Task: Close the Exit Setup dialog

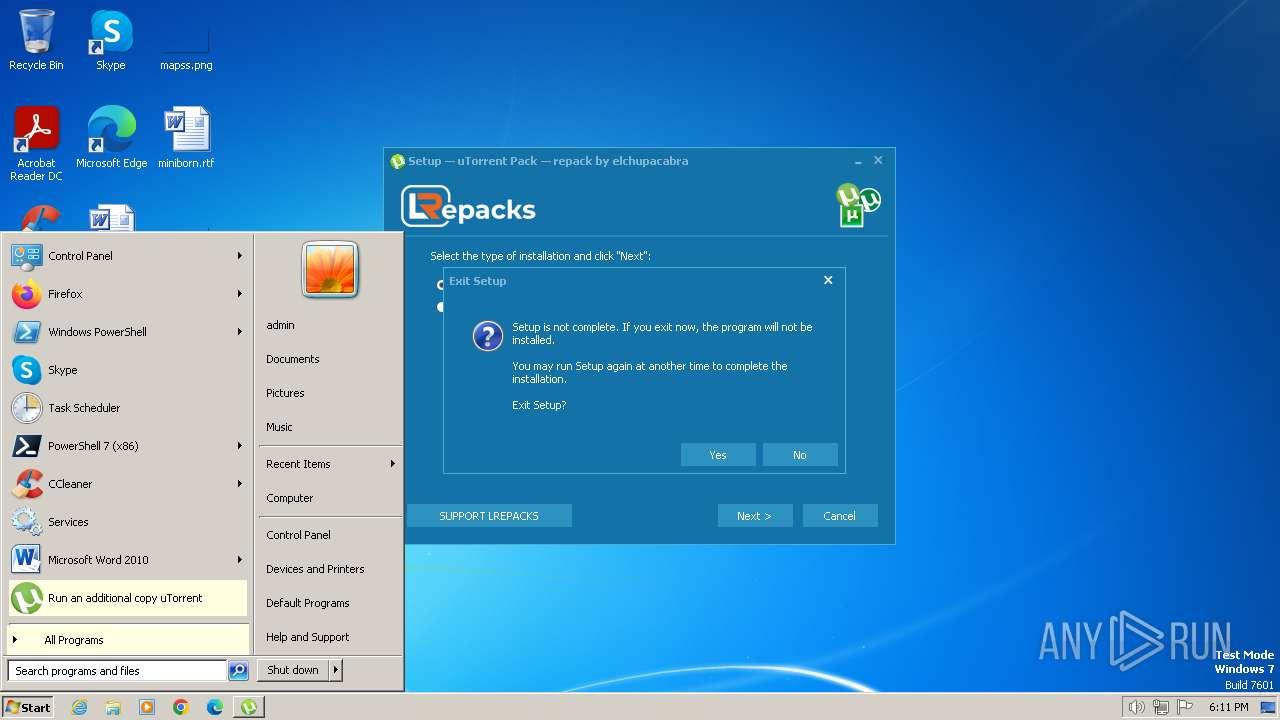Action: click(x=828, y=281)
